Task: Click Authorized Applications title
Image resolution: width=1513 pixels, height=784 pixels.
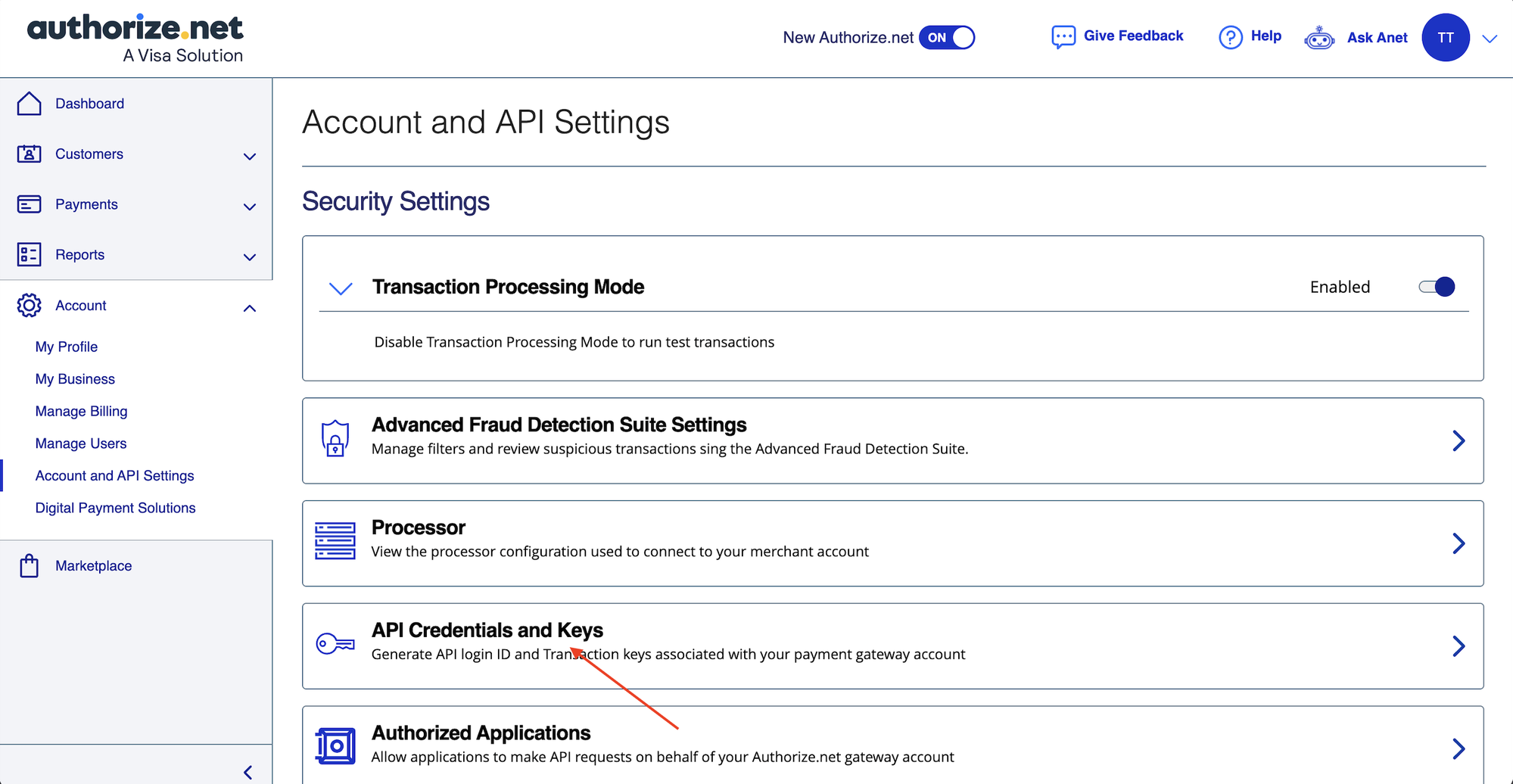Action: 481,733
